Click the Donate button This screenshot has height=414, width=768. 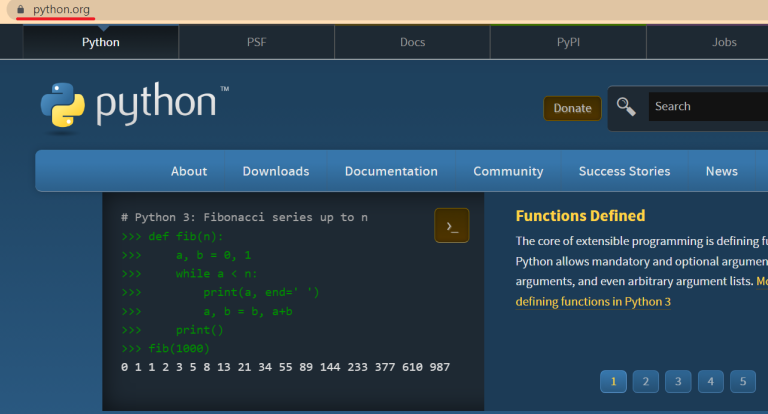pyautogui.click(x=572, y=108)
